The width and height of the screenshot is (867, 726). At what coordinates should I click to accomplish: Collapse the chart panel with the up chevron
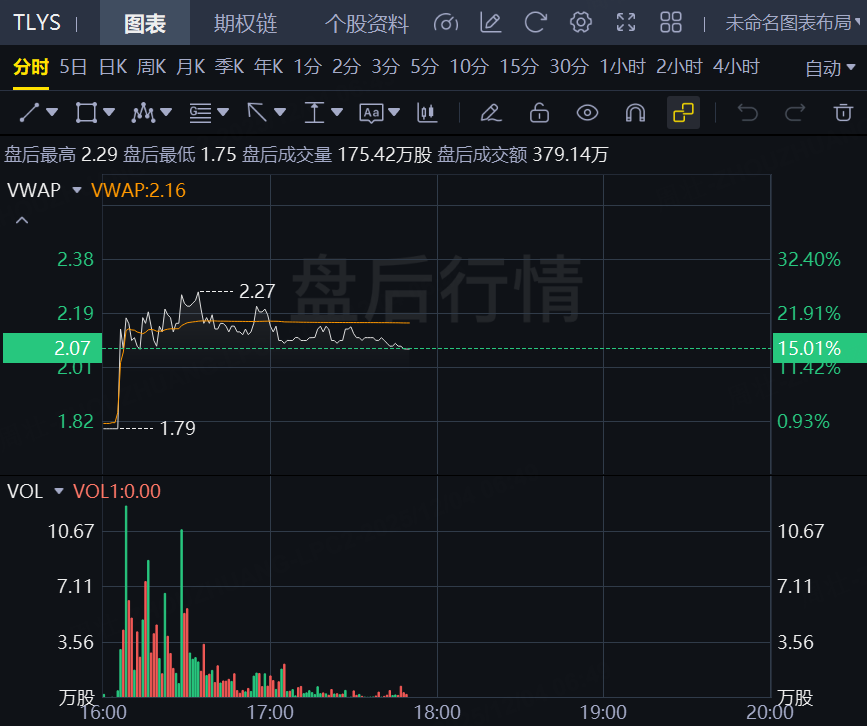[22, 221]
